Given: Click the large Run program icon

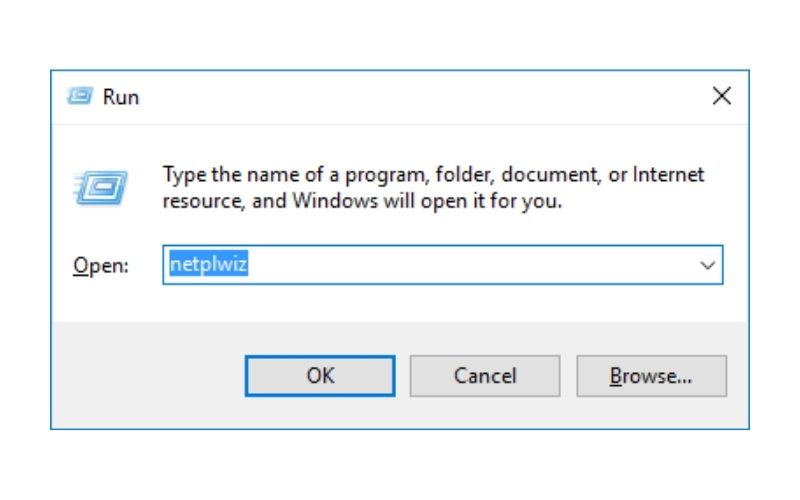Looking at the screenshot, I should coord(101,187).
